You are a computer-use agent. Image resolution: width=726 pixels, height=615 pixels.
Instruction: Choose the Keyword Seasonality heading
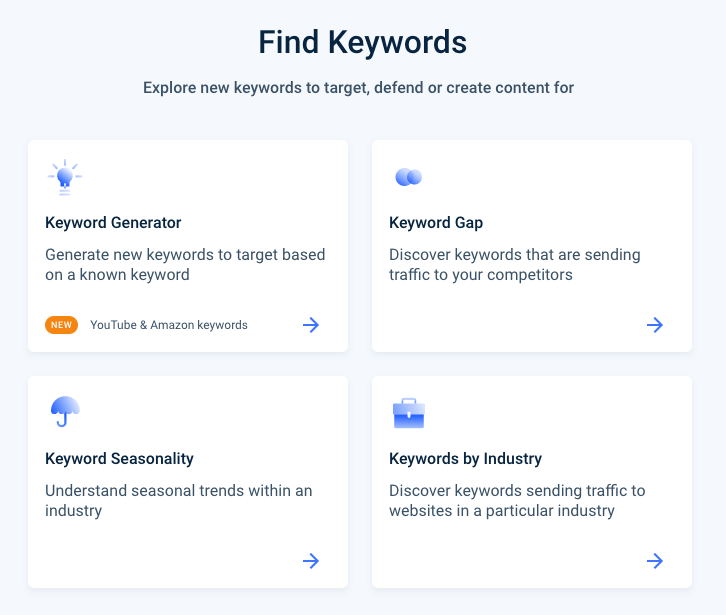pos(119,458)
